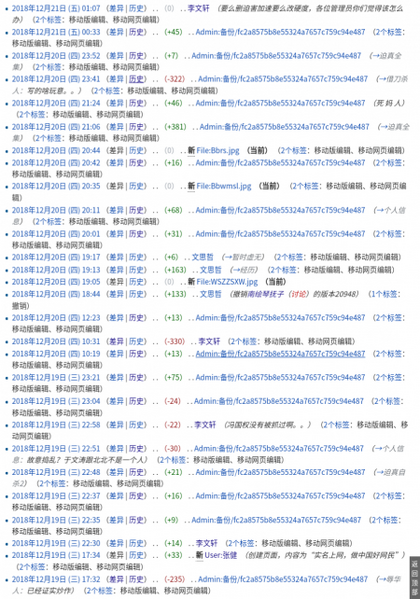
Task: Open 差异 for the 20:11 (+68) edit
Action: tap(116, 210)
